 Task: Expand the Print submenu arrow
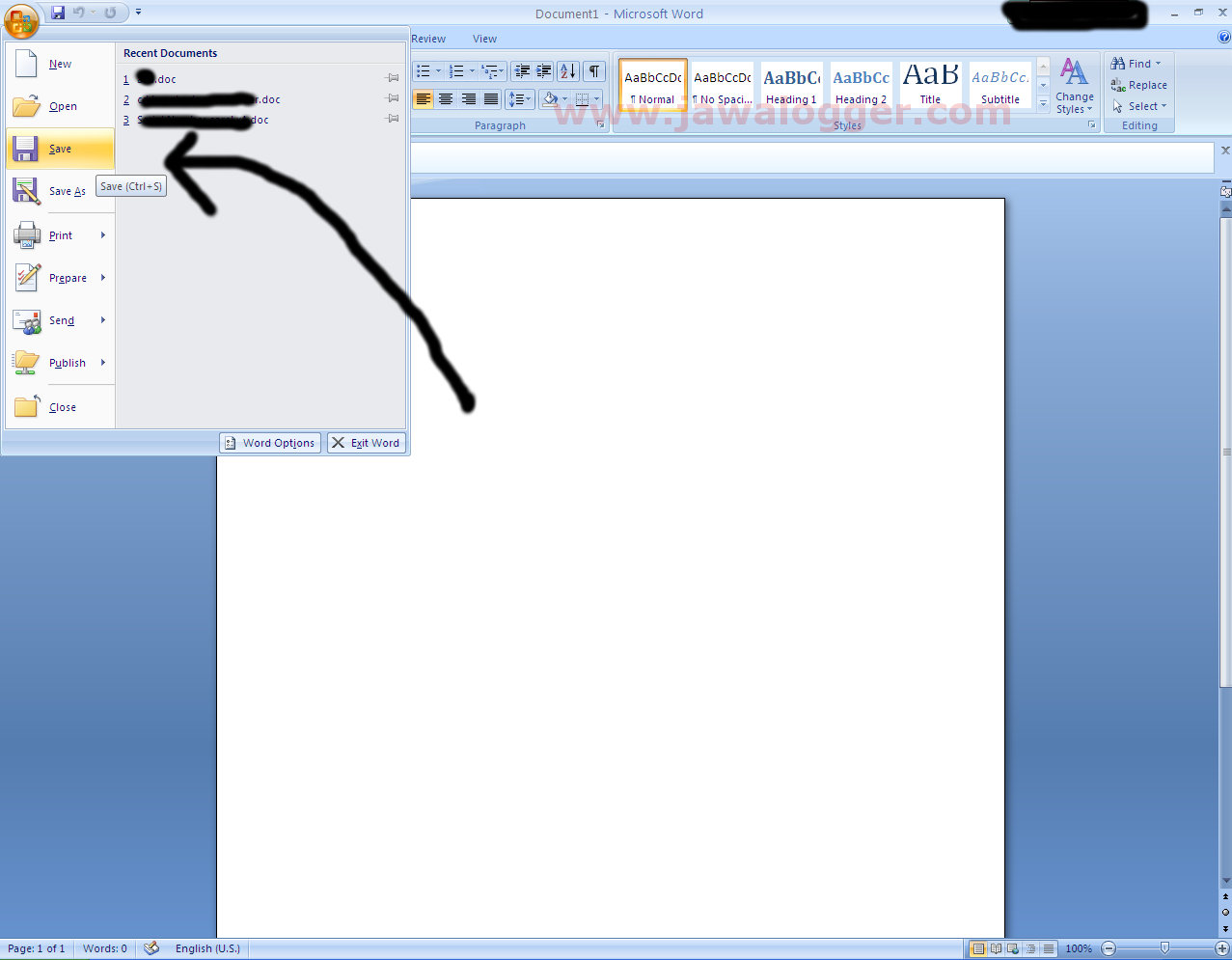coord(103,235)
